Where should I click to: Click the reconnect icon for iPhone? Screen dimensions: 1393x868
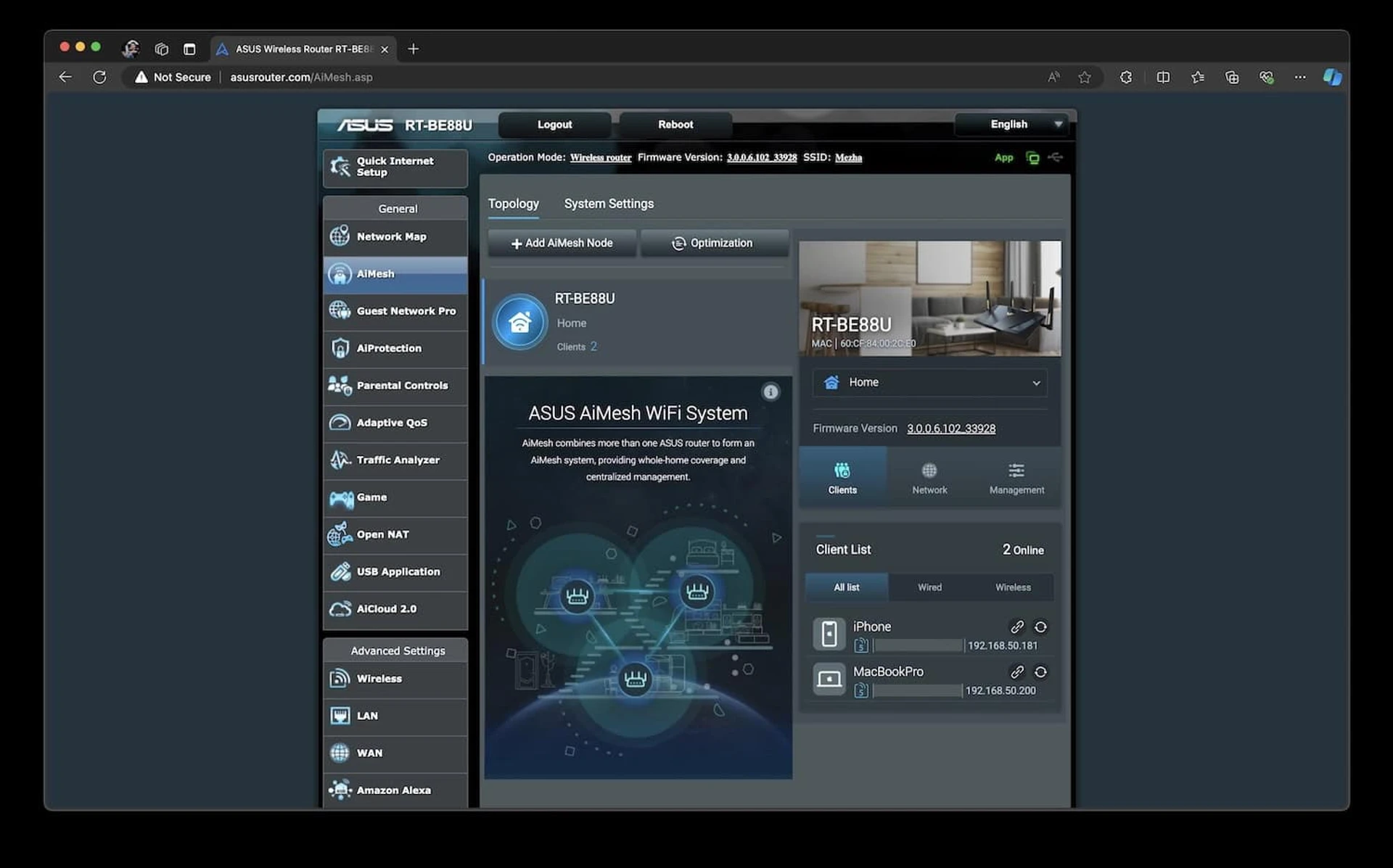click(1040, 627)
